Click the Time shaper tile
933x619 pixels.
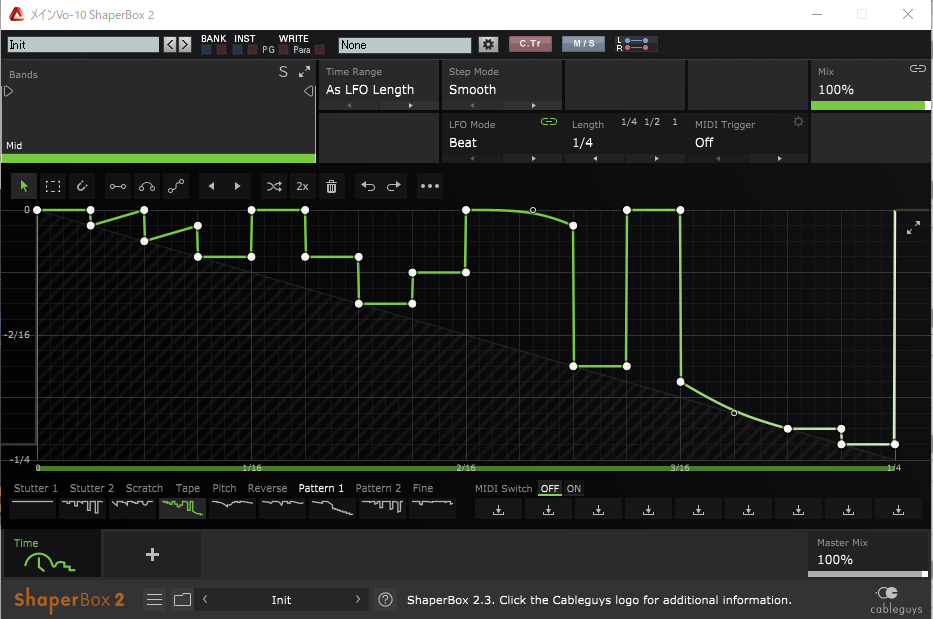click(x=52, y=554)
